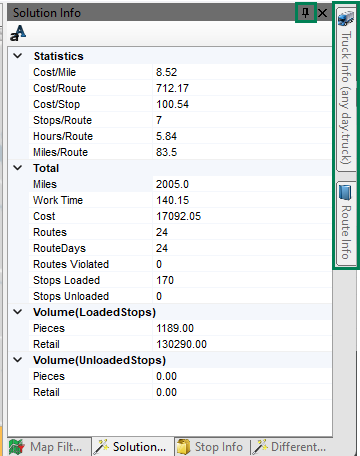Screen dimensions: 360x456
Task: Click the Stops Loaded value 170
Action: pyautogui.click(x=165, y=280)
